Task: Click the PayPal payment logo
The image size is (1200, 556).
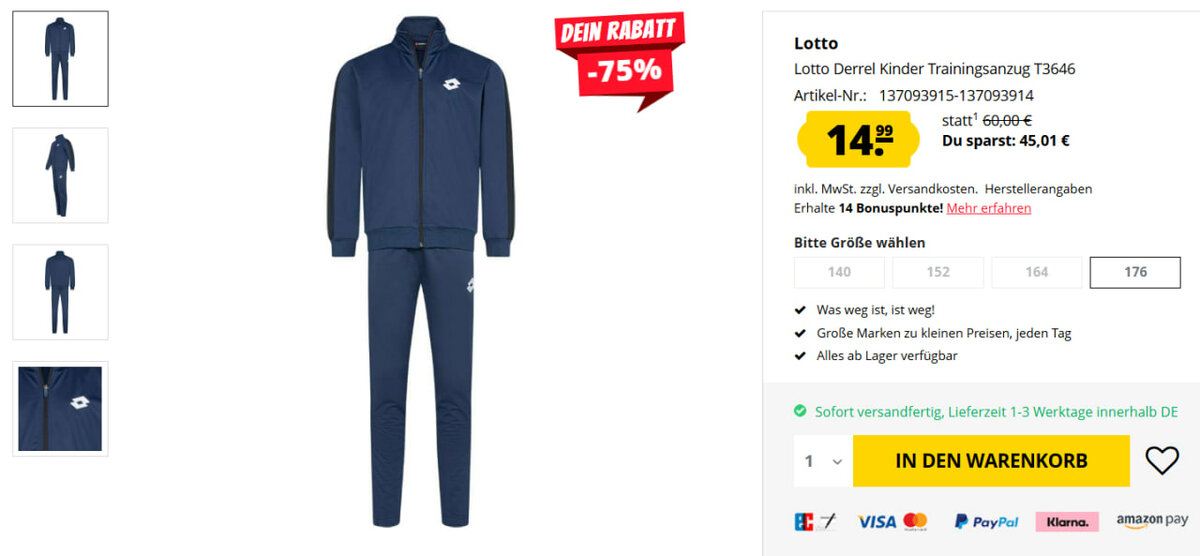Action: (986, 521)
